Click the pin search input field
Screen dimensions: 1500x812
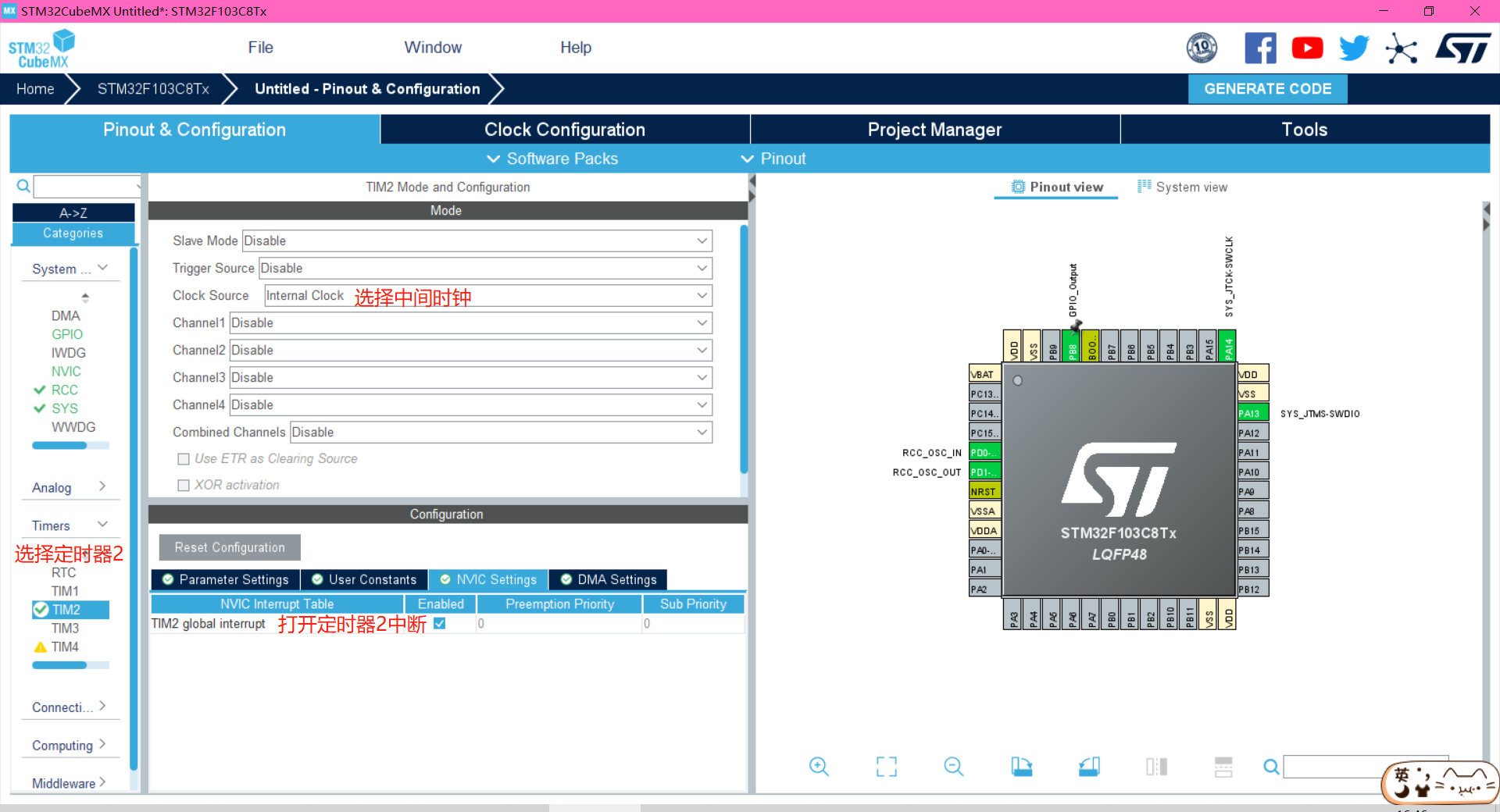(x=1366, y=767)
